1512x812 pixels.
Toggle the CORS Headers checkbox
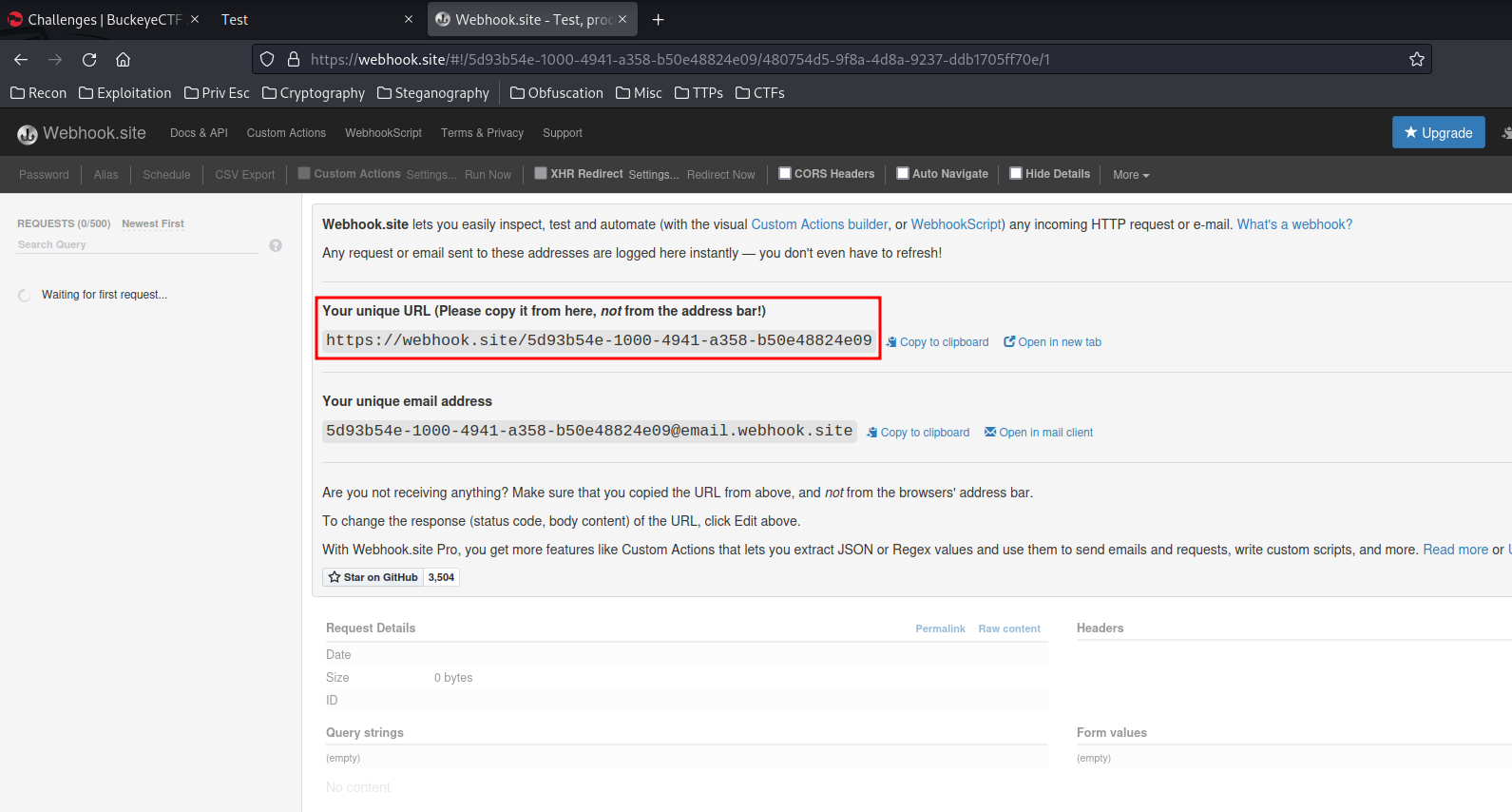[785, 173]
